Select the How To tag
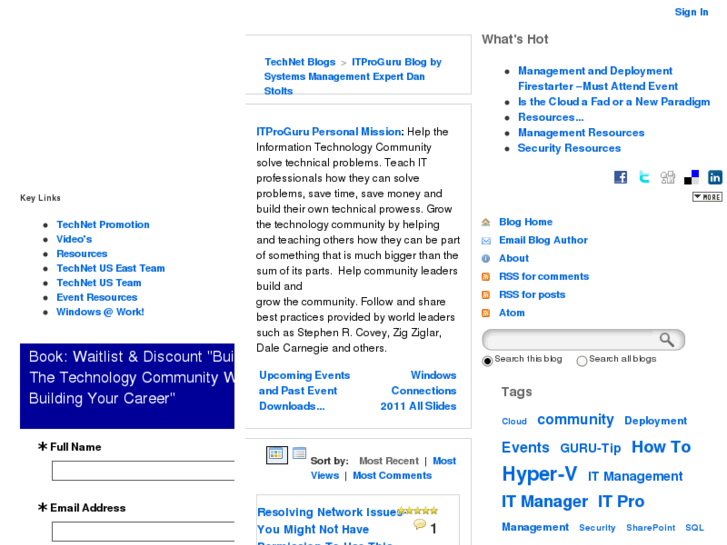 coord(661,447)
